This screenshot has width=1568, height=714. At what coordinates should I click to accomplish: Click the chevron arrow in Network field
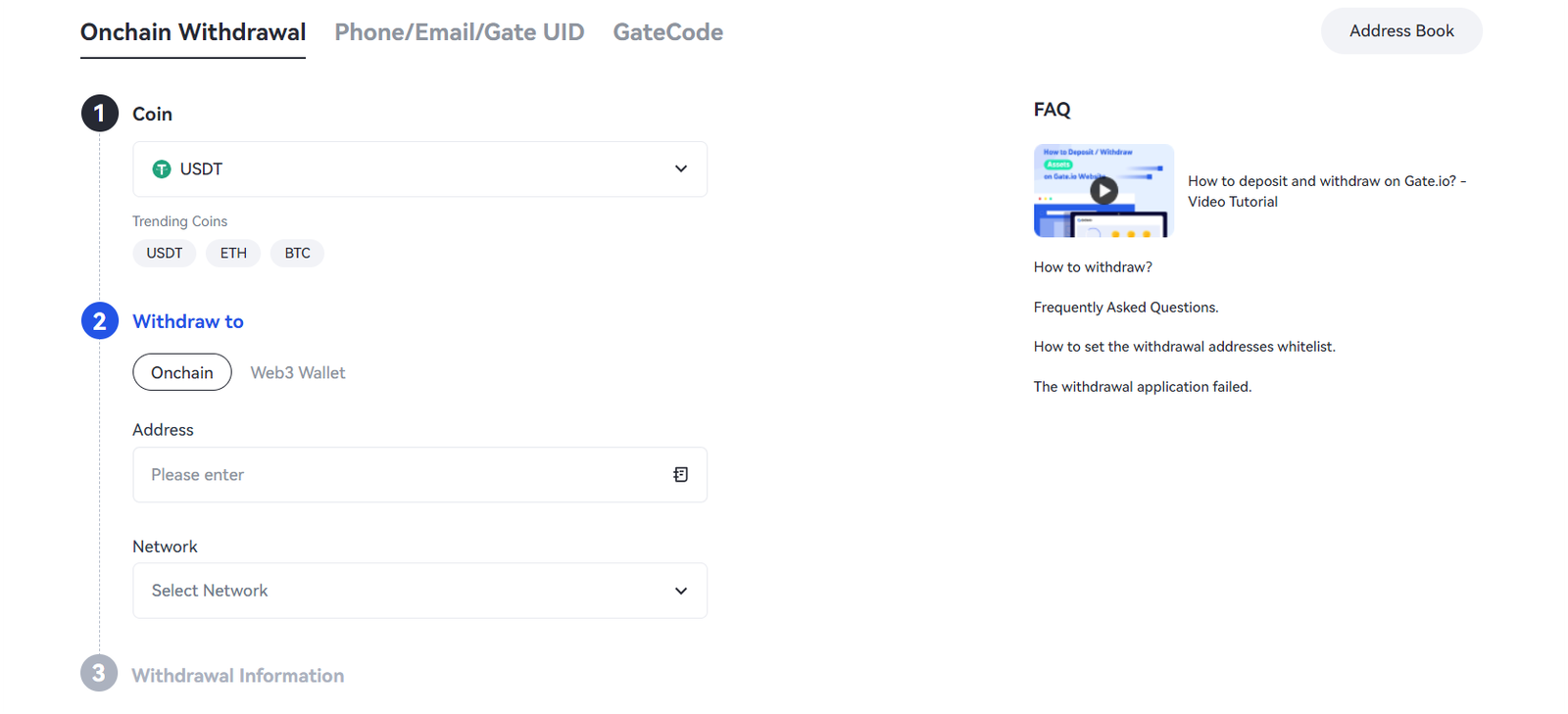(x=681, y=591)
